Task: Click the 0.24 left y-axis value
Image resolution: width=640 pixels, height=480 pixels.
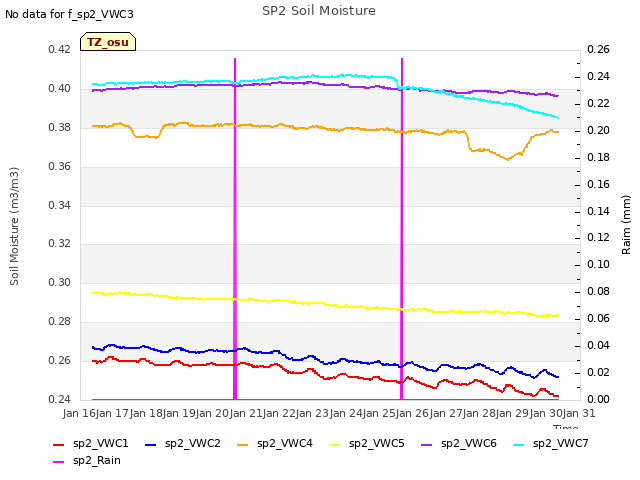Action: (60, 399)
